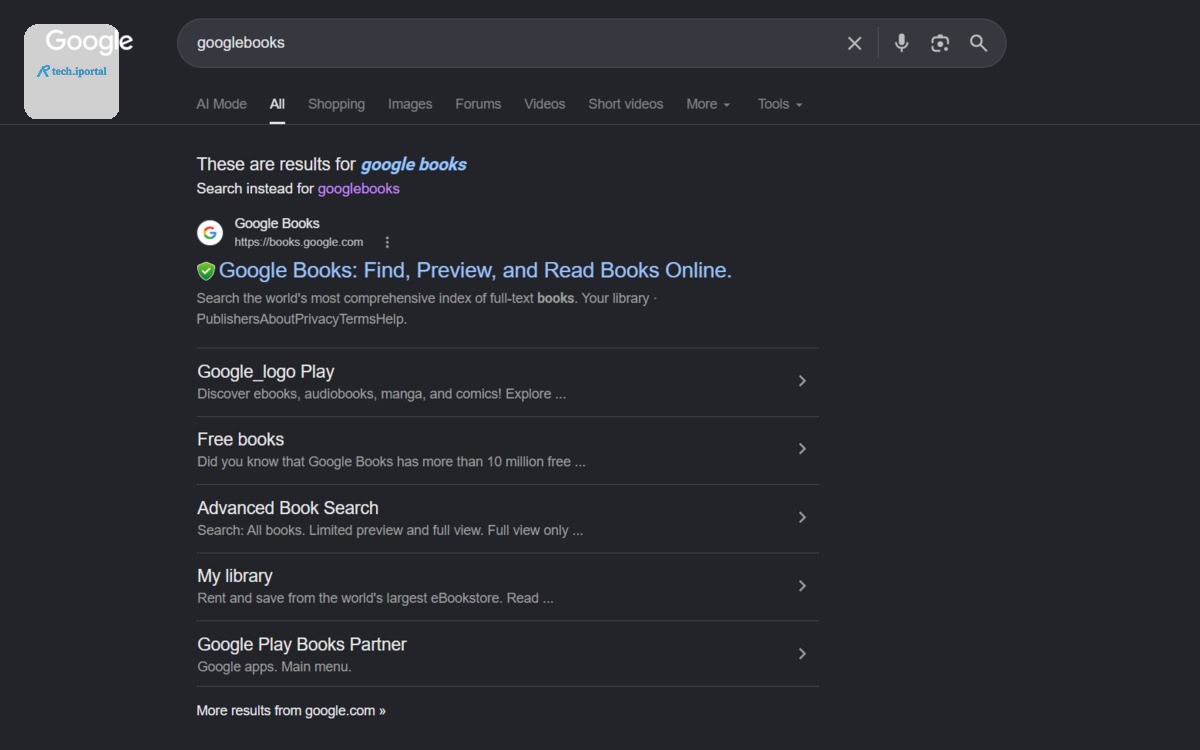Click the green shield icon before the title
The width and height of the screenshot is (1200, 750).
[x=206, y=271]
